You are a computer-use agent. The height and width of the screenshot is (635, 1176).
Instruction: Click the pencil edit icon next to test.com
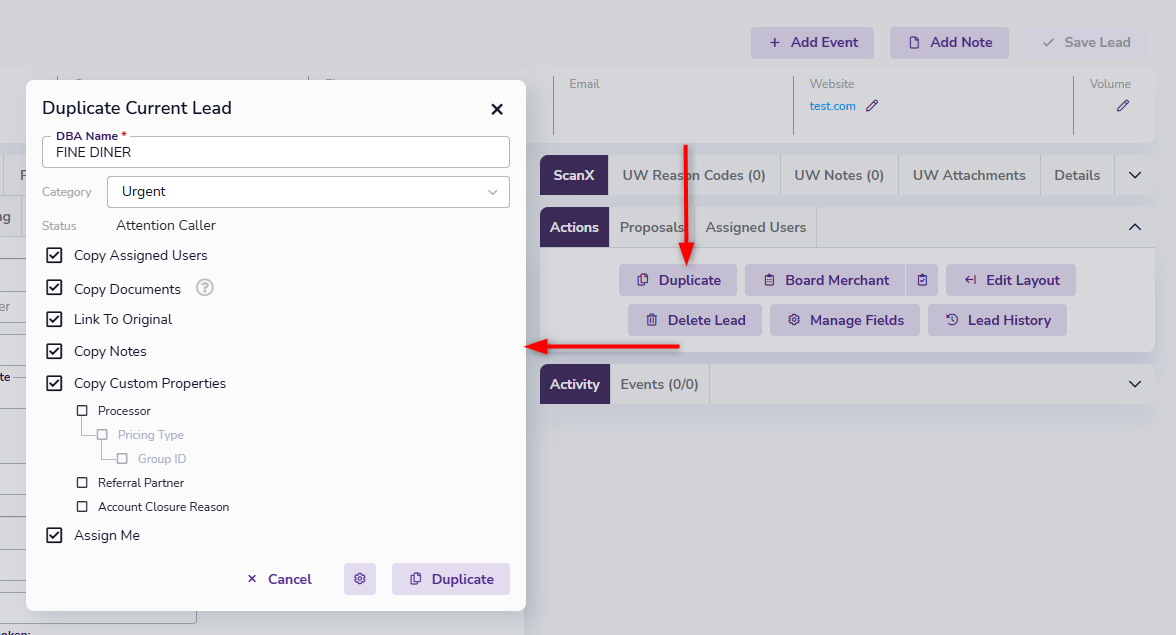coord(872,106)
